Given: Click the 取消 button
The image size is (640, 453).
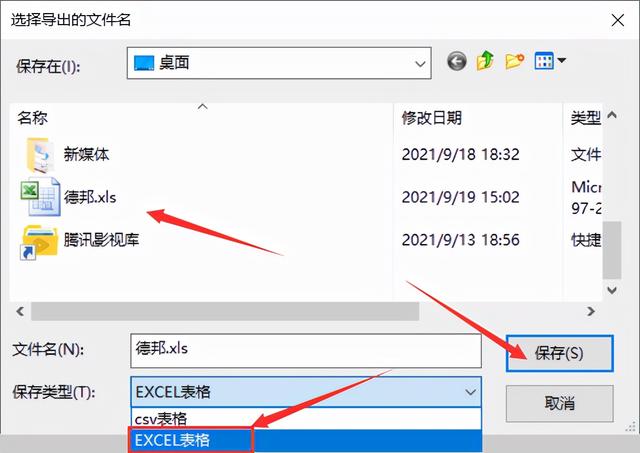Looking at the screenshot, I should [x=560, y=404].
